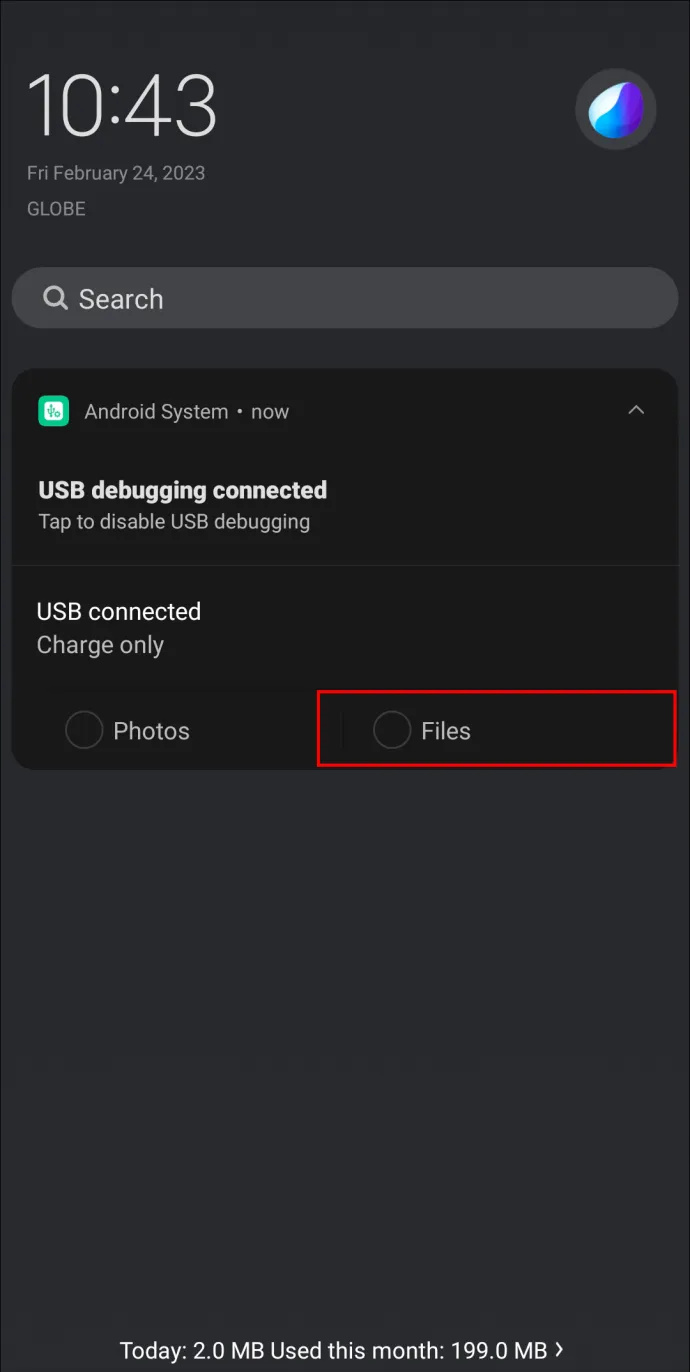690x1372 pixels.
Task: Choose the Photos label for photo transfer
Action: click(x=151, y=731)
